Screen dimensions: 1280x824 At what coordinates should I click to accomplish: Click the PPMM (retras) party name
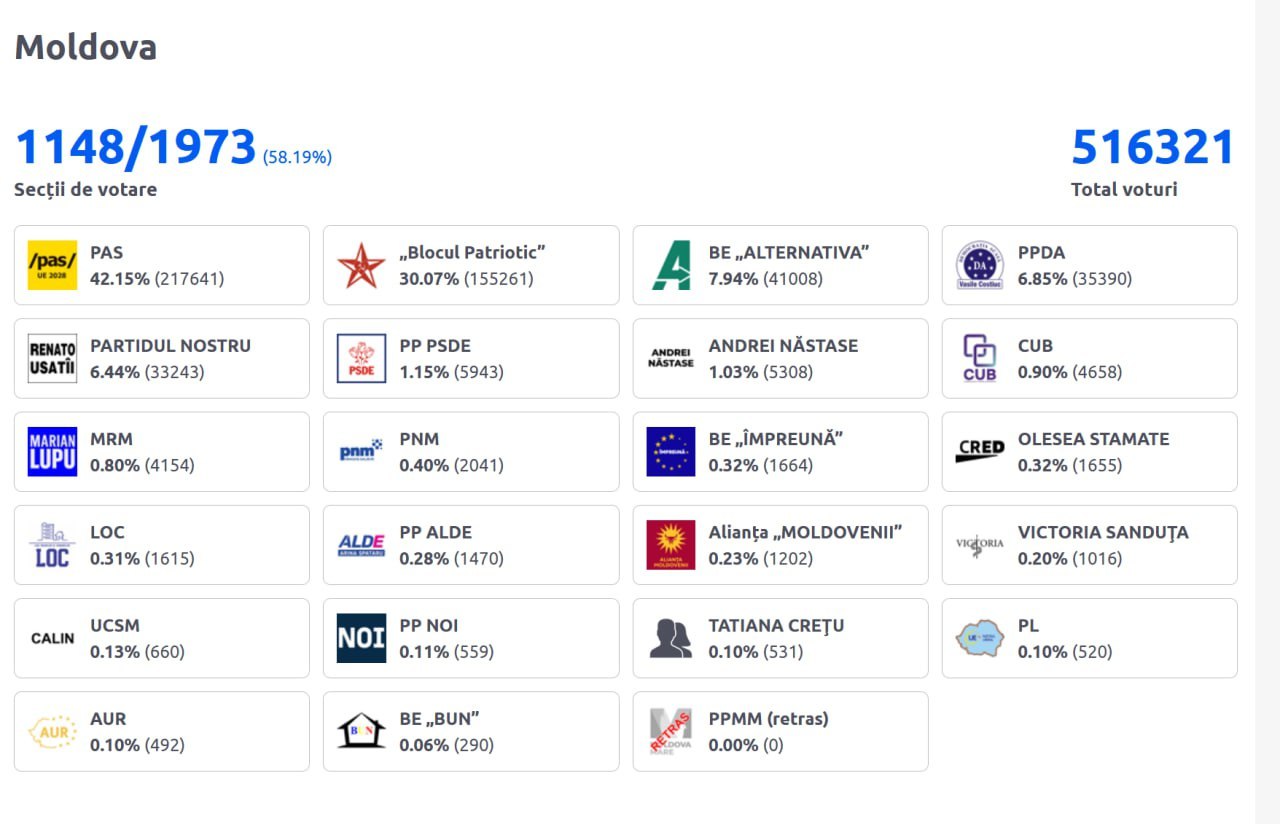(x=768, y=719)
